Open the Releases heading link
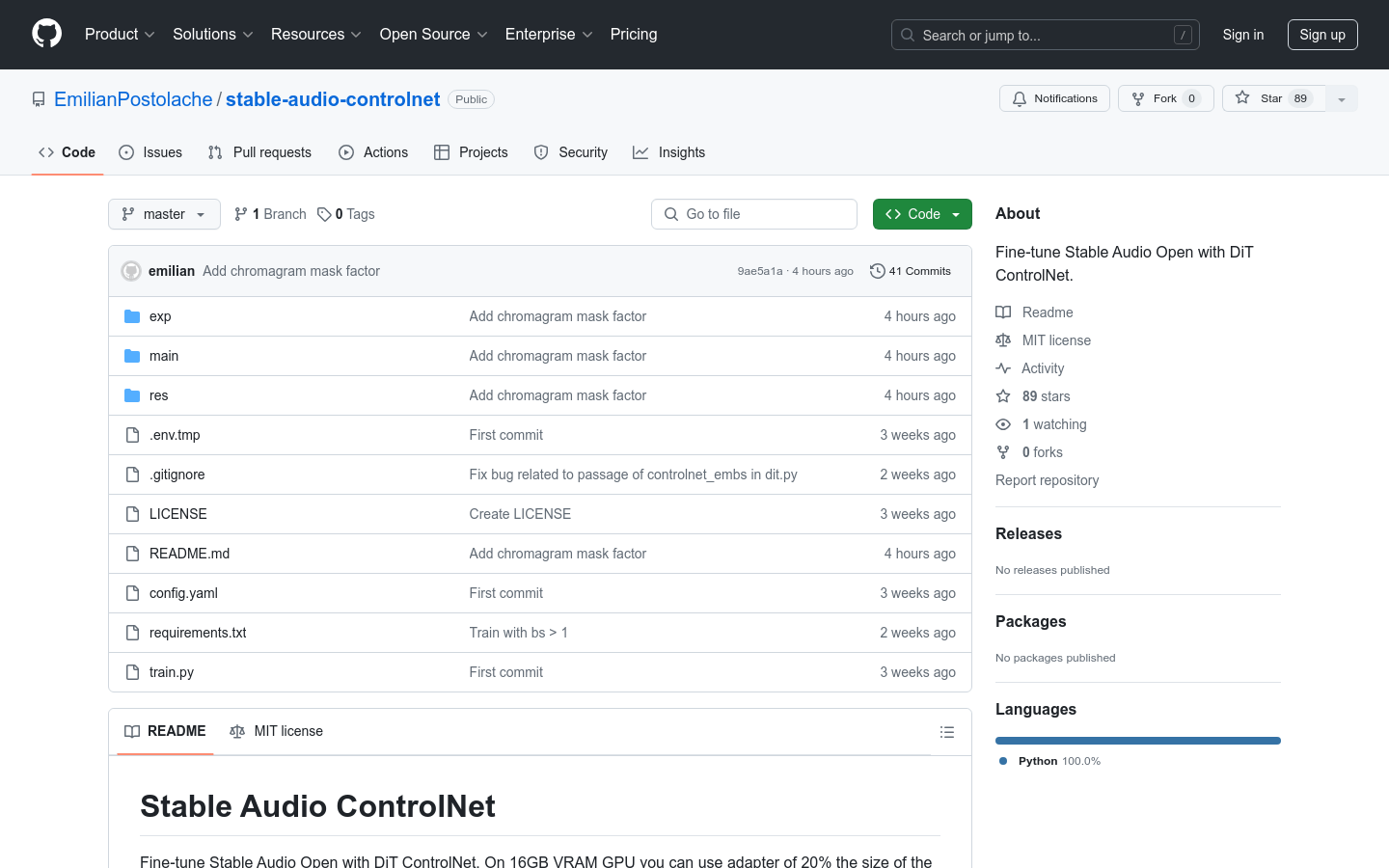This screenshot has height=868, width=1389. [x=1028, y=534]
